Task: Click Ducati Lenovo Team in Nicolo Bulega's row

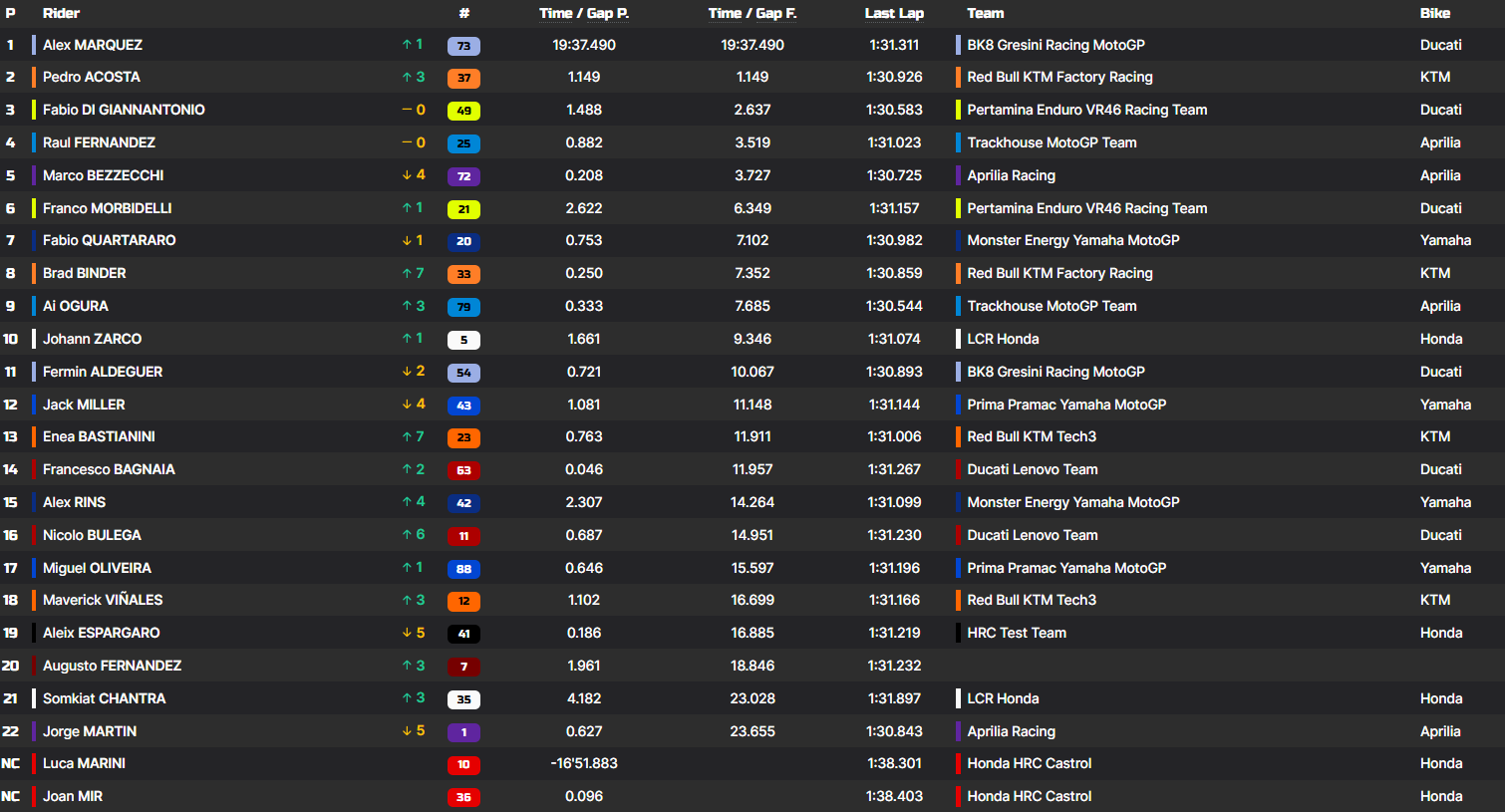Action: 1032,535
